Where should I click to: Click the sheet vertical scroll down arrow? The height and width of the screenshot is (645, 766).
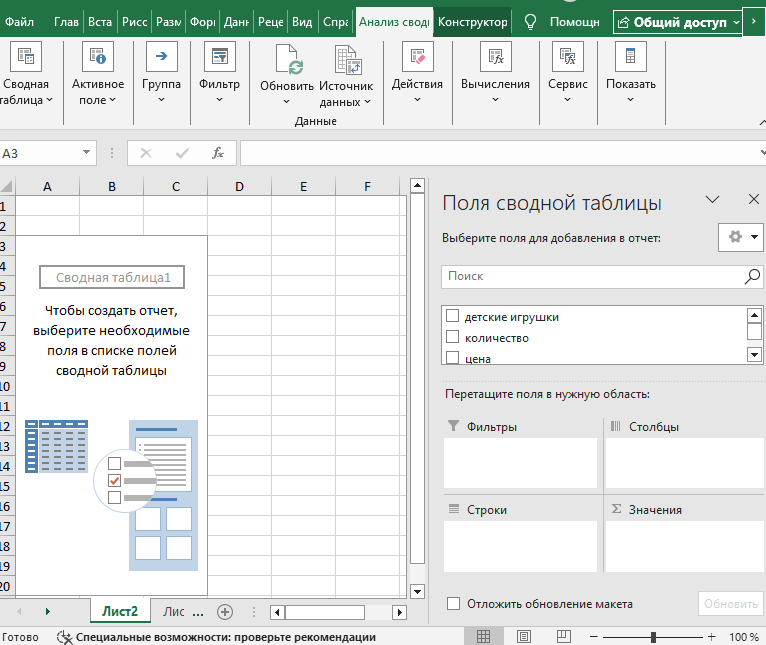click(x=417, y=591)
